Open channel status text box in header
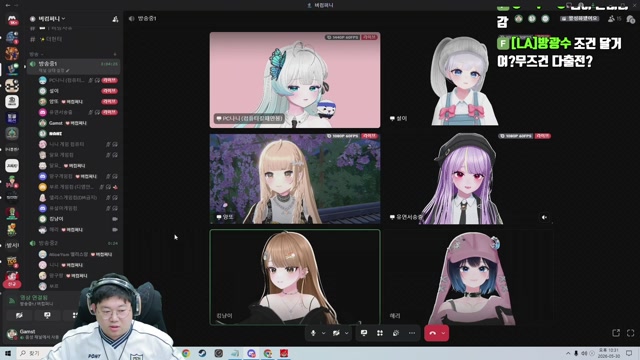 pos(580,19)
